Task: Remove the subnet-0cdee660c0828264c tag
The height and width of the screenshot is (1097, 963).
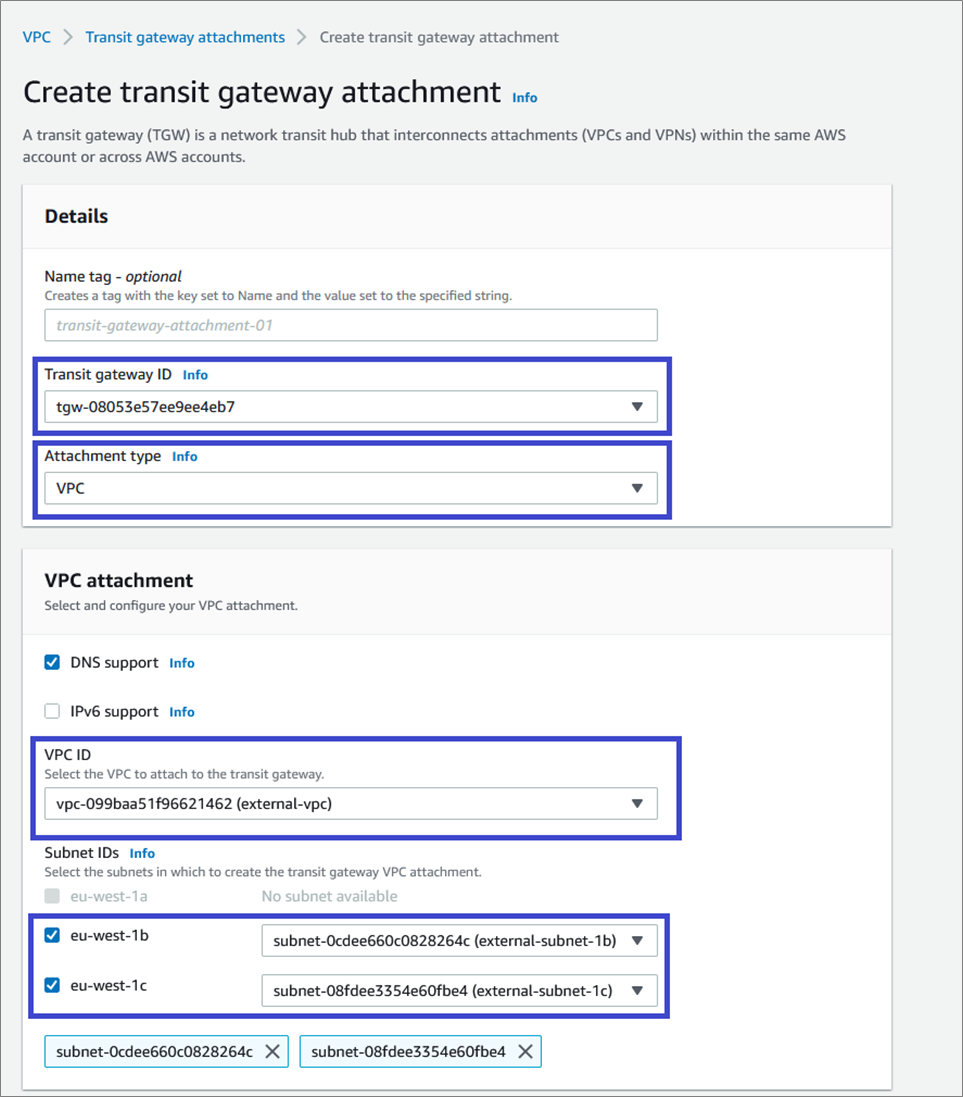Action: coord(273,1051)
